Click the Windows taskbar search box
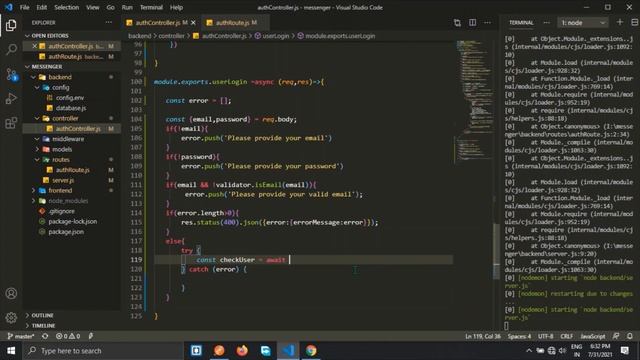640x360 pixels. (104, 351)
